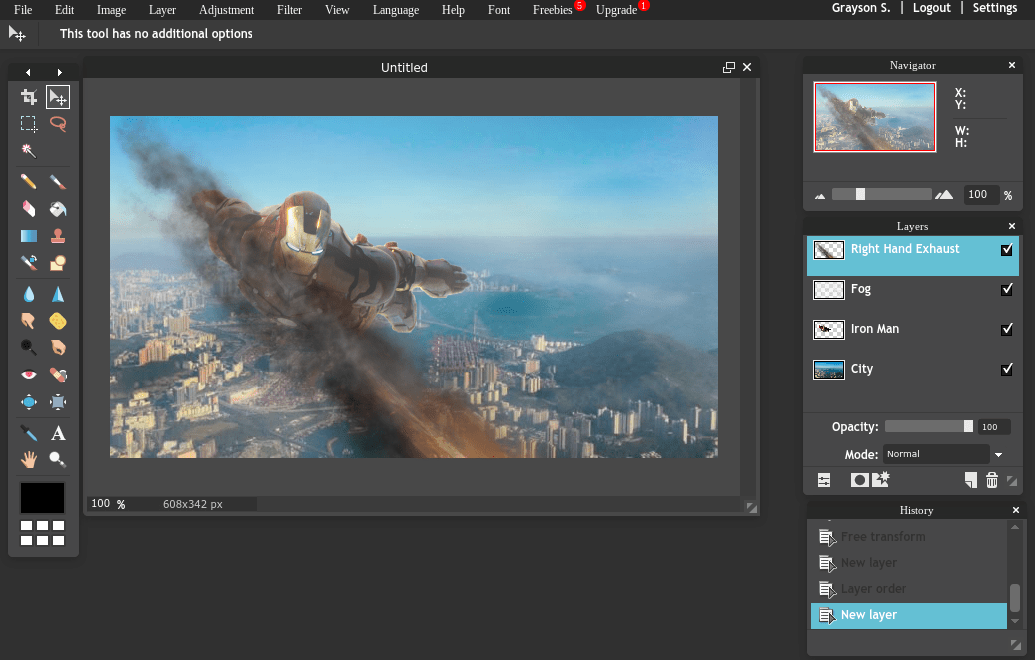Select the Zoom magnifier tool
1035x660 pixels.
(58, 459)
